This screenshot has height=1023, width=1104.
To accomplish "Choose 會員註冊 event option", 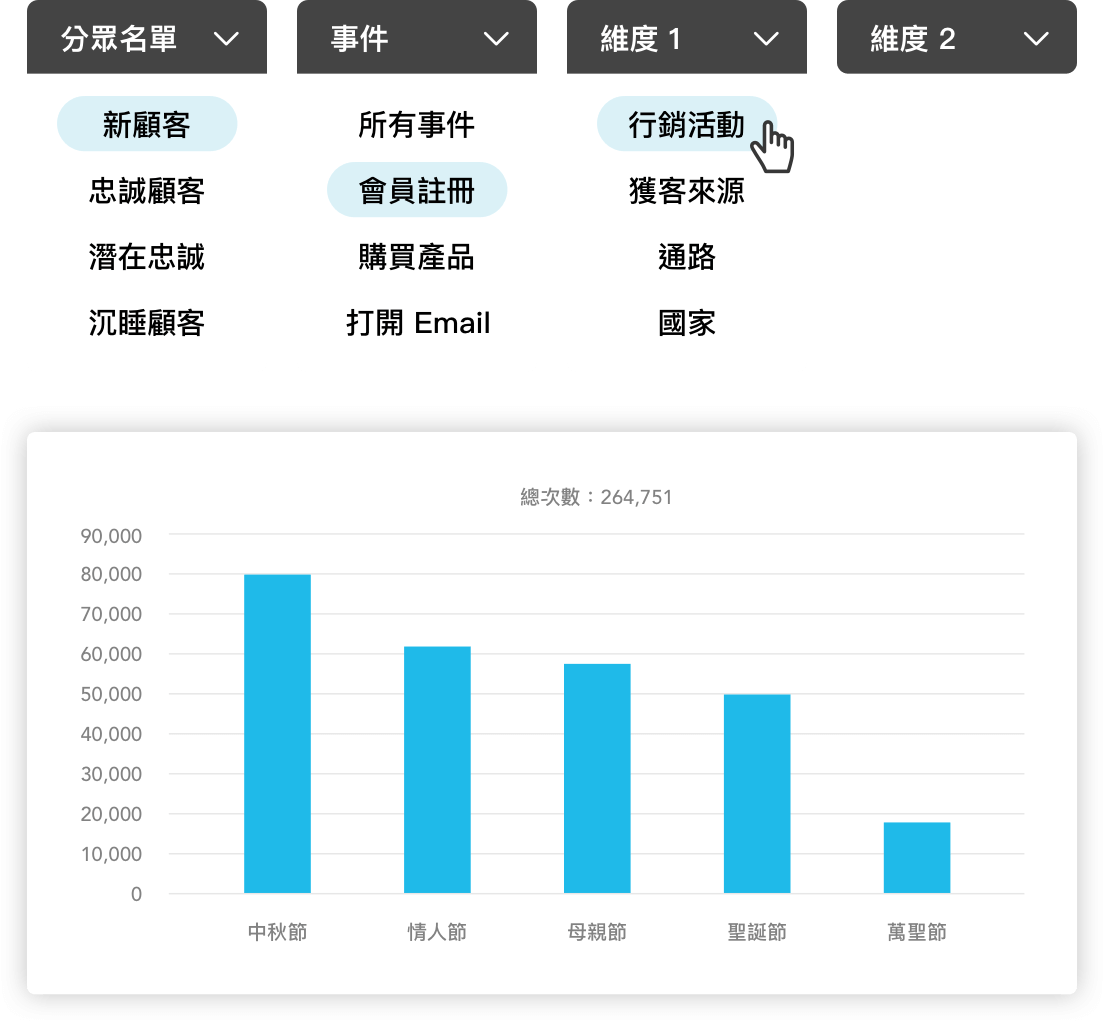I will (417, 191).
